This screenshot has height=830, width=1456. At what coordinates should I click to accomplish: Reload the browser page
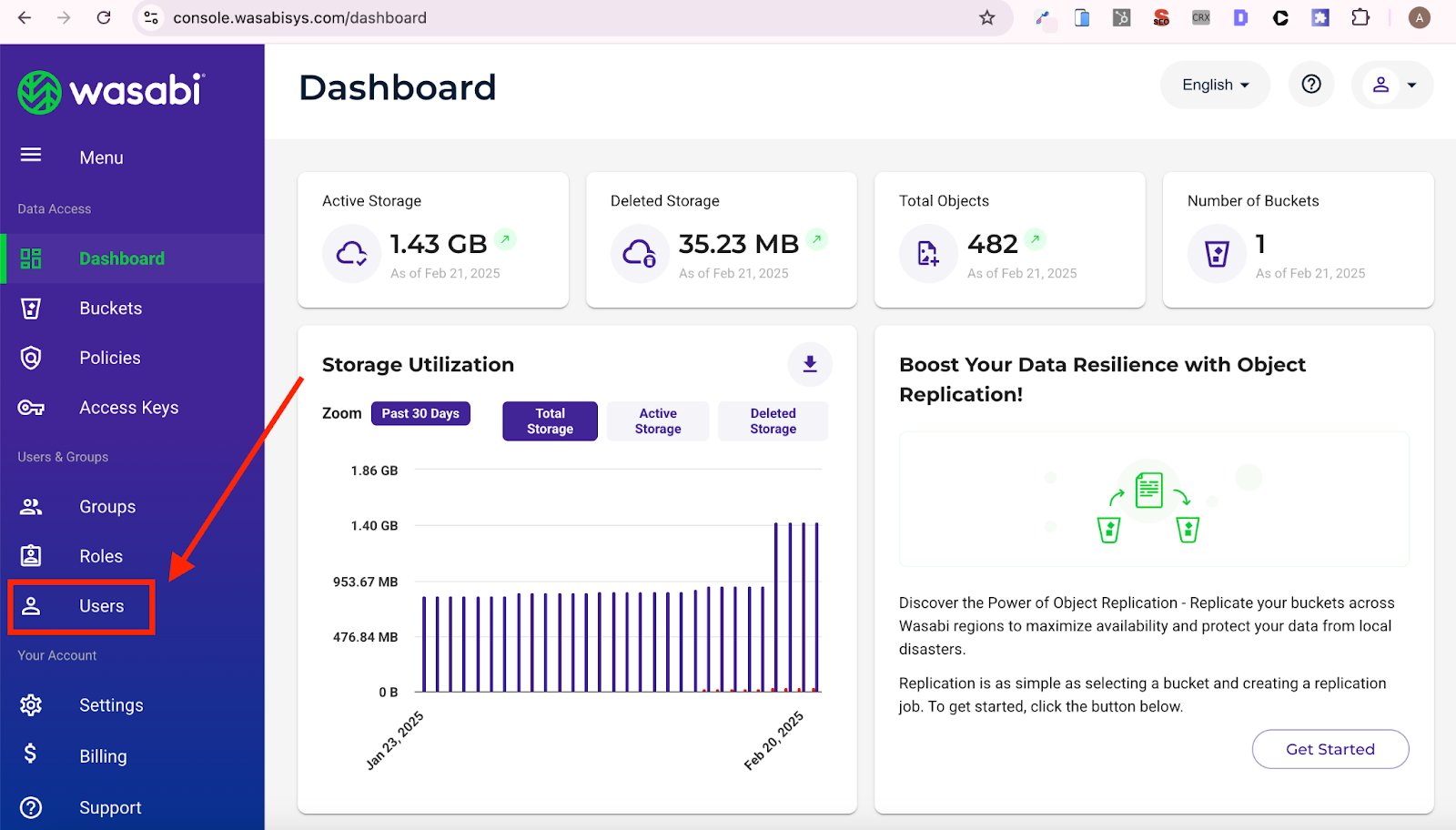(x=104, y=17)
